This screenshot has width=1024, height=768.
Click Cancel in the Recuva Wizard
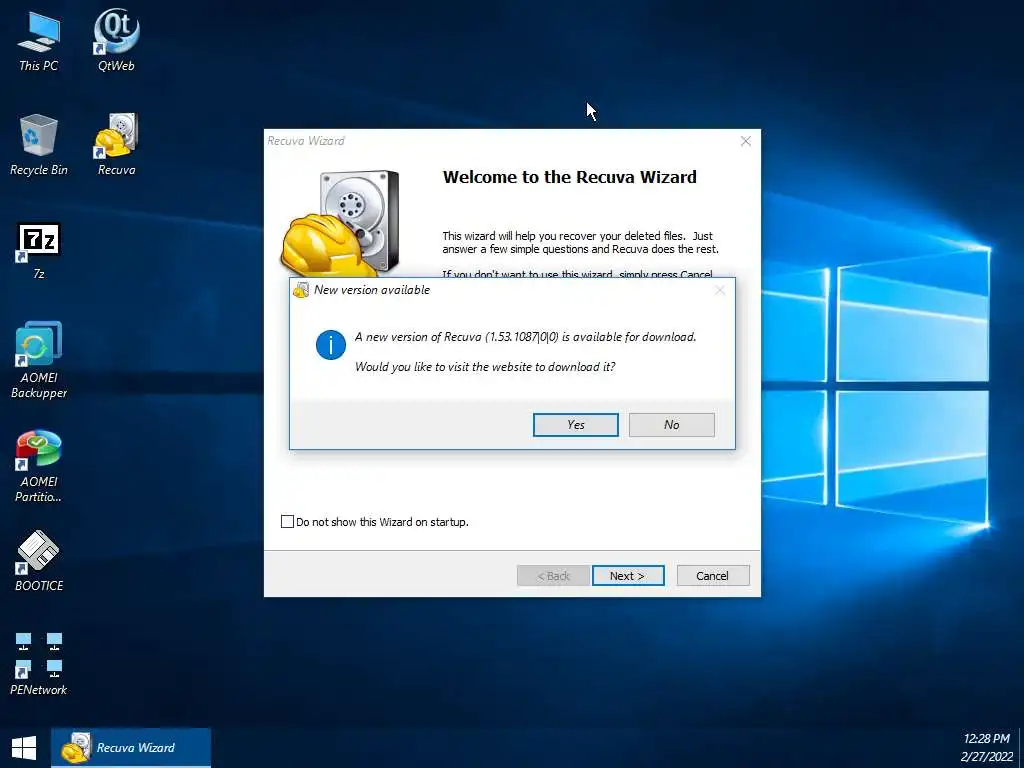pyautogui.click(x=712, y=576)
